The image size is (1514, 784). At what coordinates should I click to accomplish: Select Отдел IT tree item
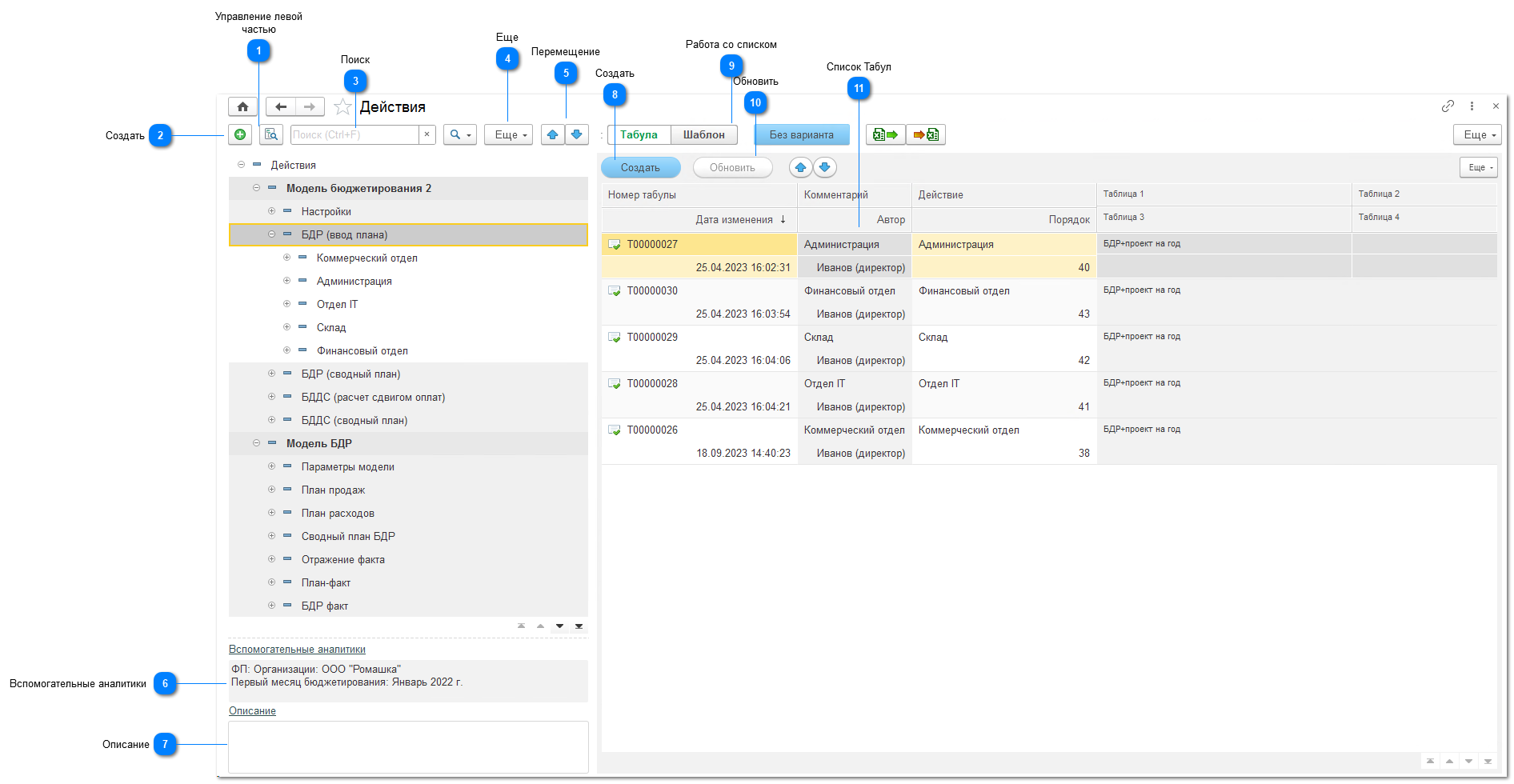click(x=337, y=304)
